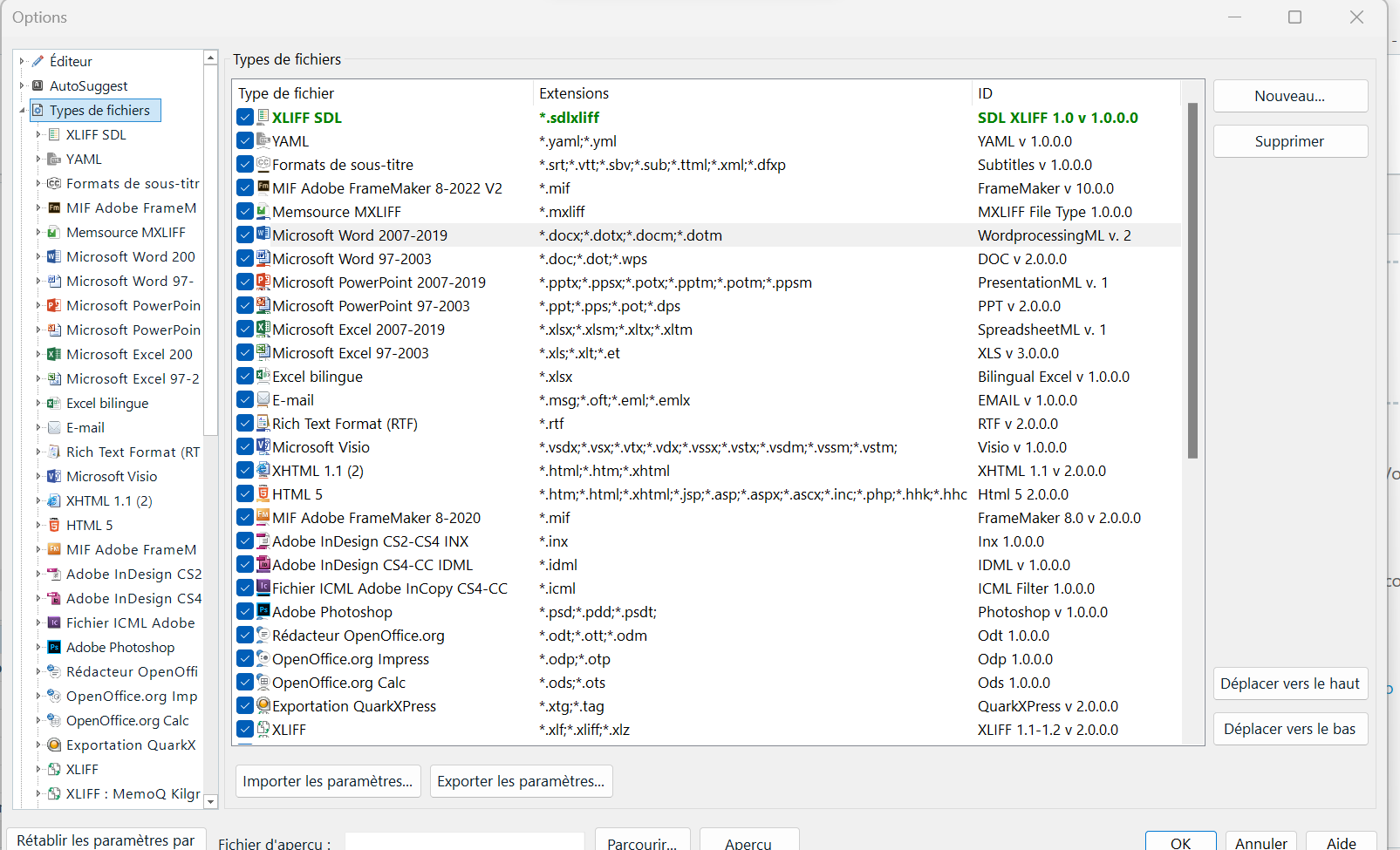The width and height of the screenshot is (1400, 850).
Task: Click the Adobe Photoshop icon in list
Action: click(263, 611)
